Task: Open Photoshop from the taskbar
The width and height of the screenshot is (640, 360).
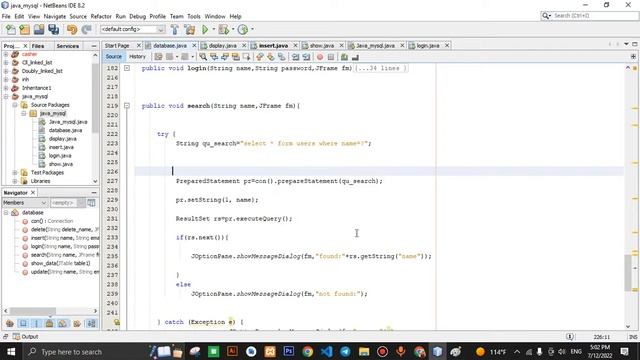Action: (x=289, y=351)
